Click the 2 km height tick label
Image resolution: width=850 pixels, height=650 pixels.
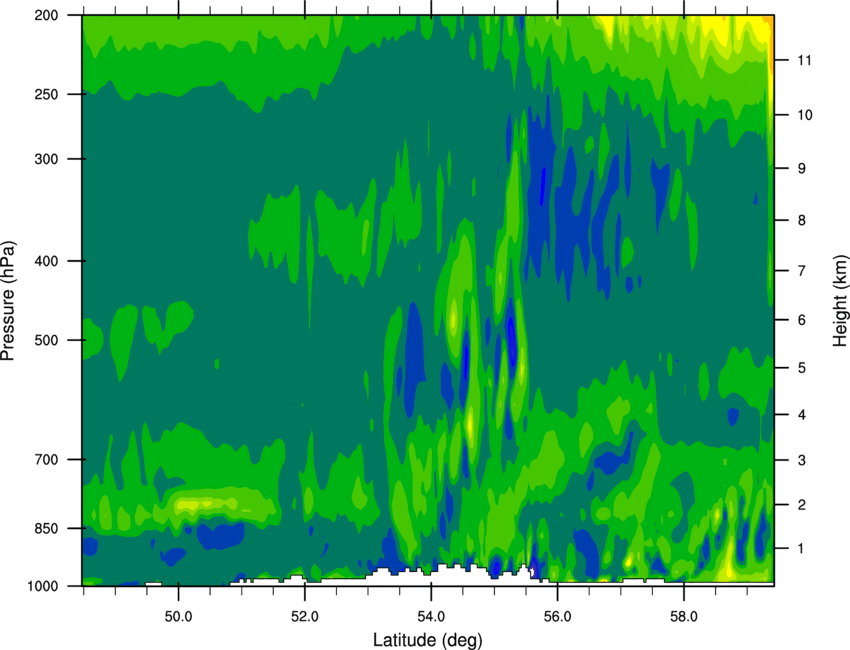[802, 505]
